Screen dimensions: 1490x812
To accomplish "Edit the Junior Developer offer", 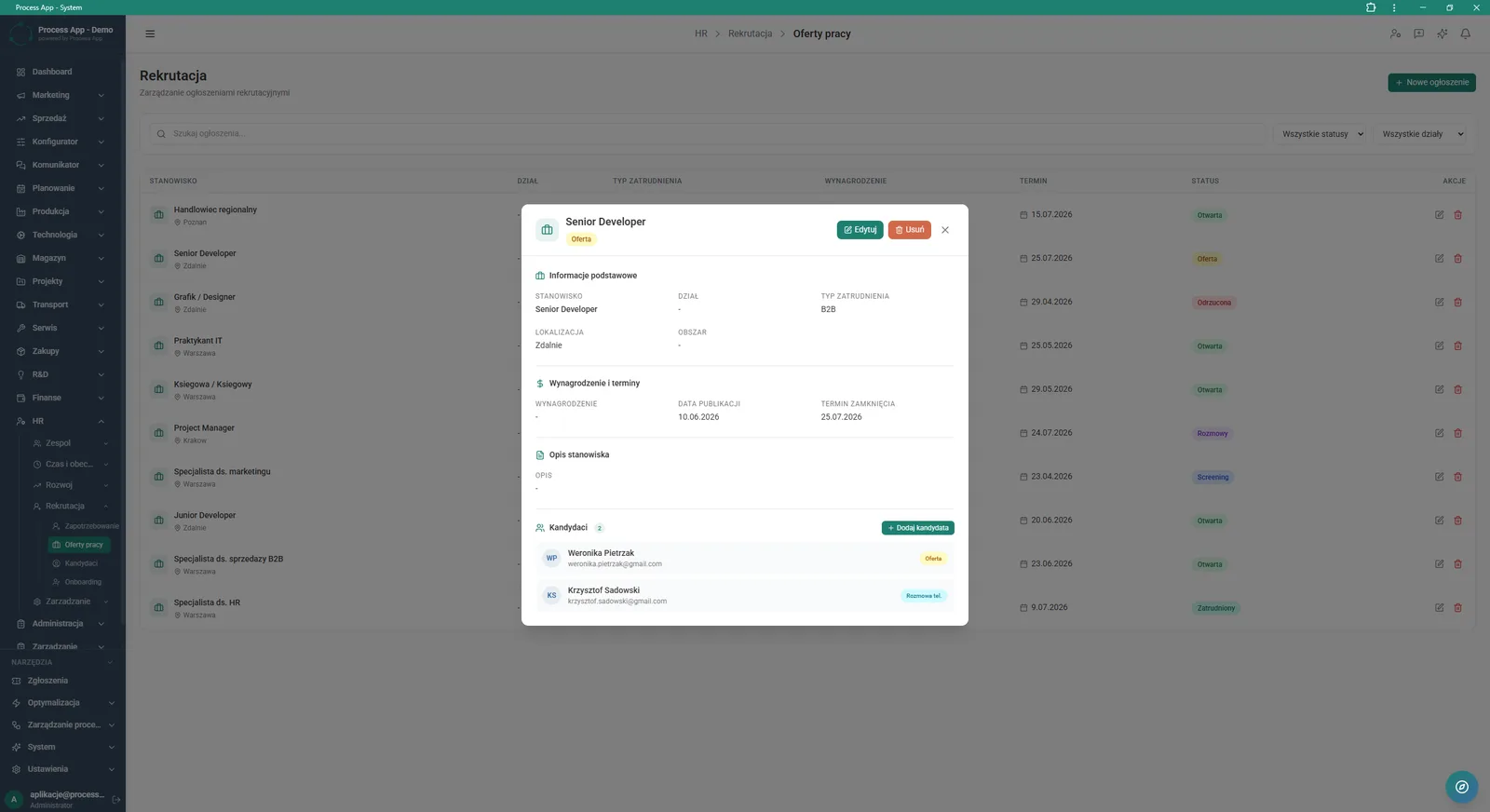I will [x=1439, y=521].
